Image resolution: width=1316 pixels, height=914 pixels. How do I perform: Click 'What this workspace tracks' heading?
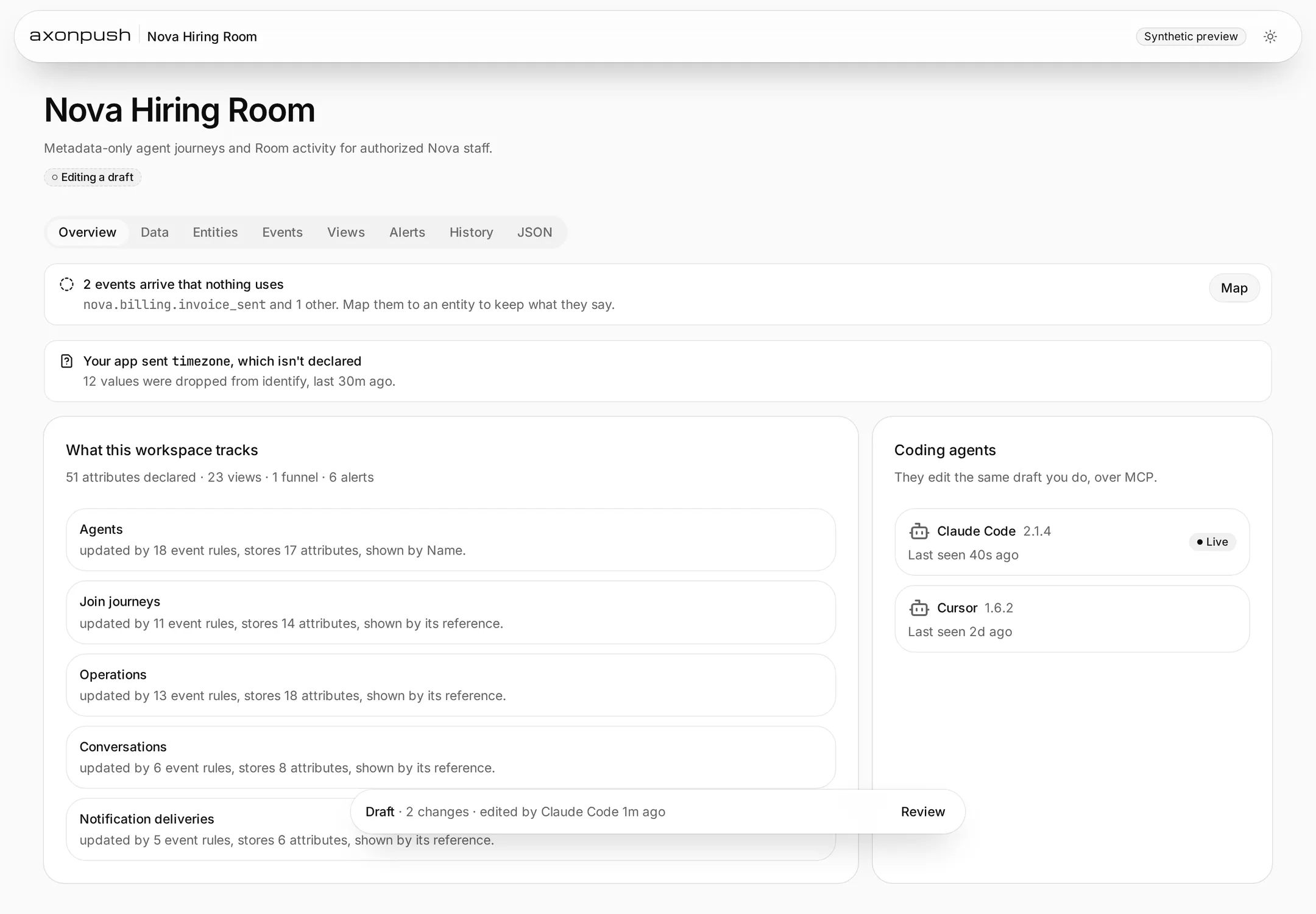click(162, 450)
